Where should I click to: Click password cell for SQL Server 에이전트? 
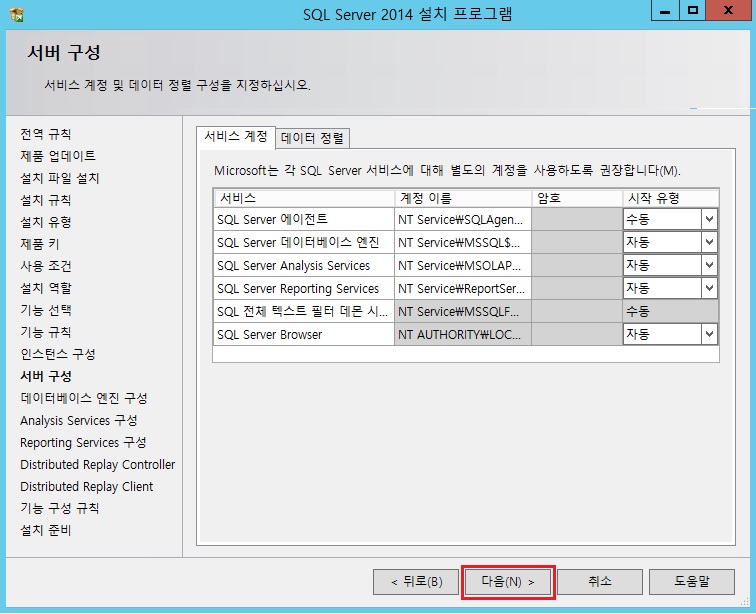[577, 219]
